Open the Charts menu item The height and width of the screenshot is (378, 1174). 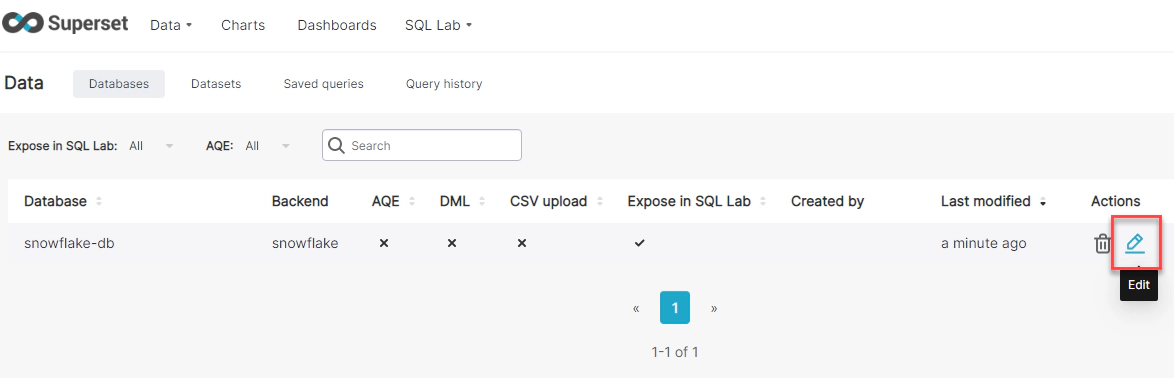pos(243,25)
